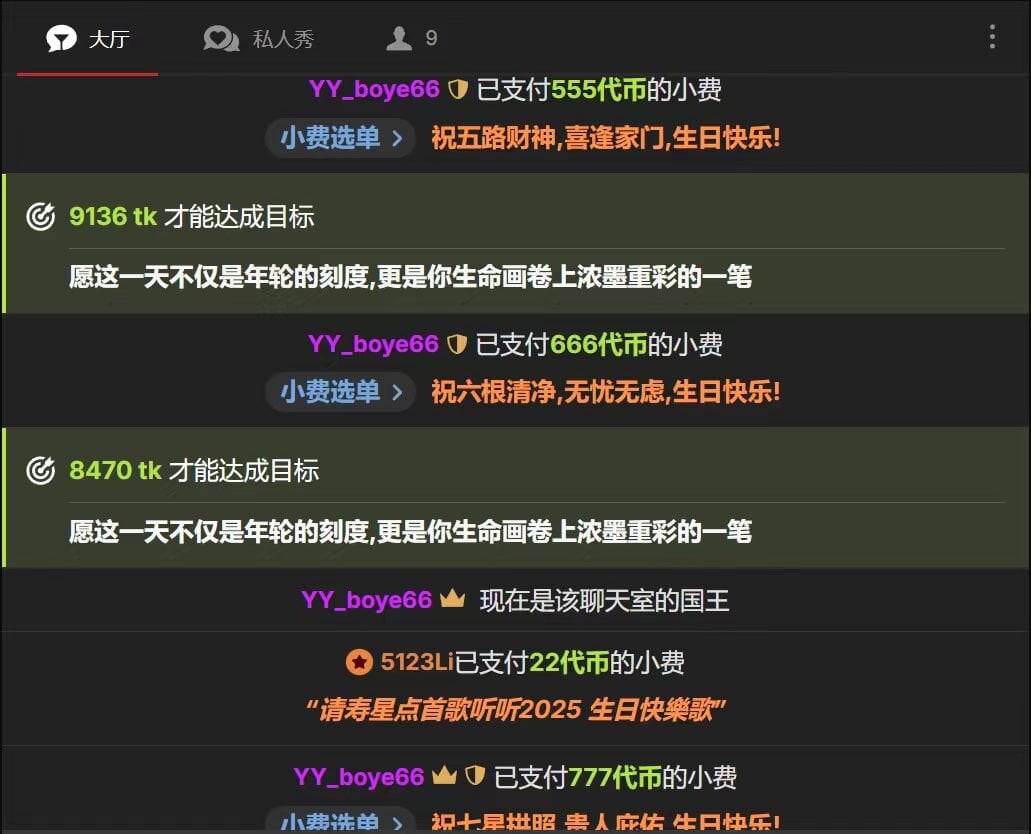Viewport: 1031px width, 834px height.
Task: Click shield badge in the 777代币 tip message
Action: click(x=475, y=777)
